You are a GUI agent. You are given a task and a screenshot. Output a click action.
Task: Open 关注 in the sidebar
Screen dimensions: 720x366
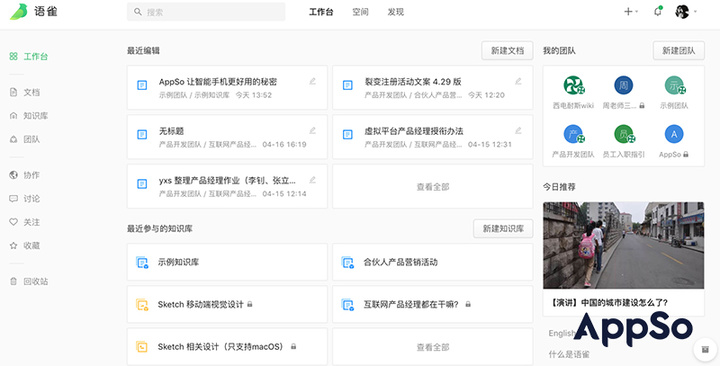[x=25, y=222]
